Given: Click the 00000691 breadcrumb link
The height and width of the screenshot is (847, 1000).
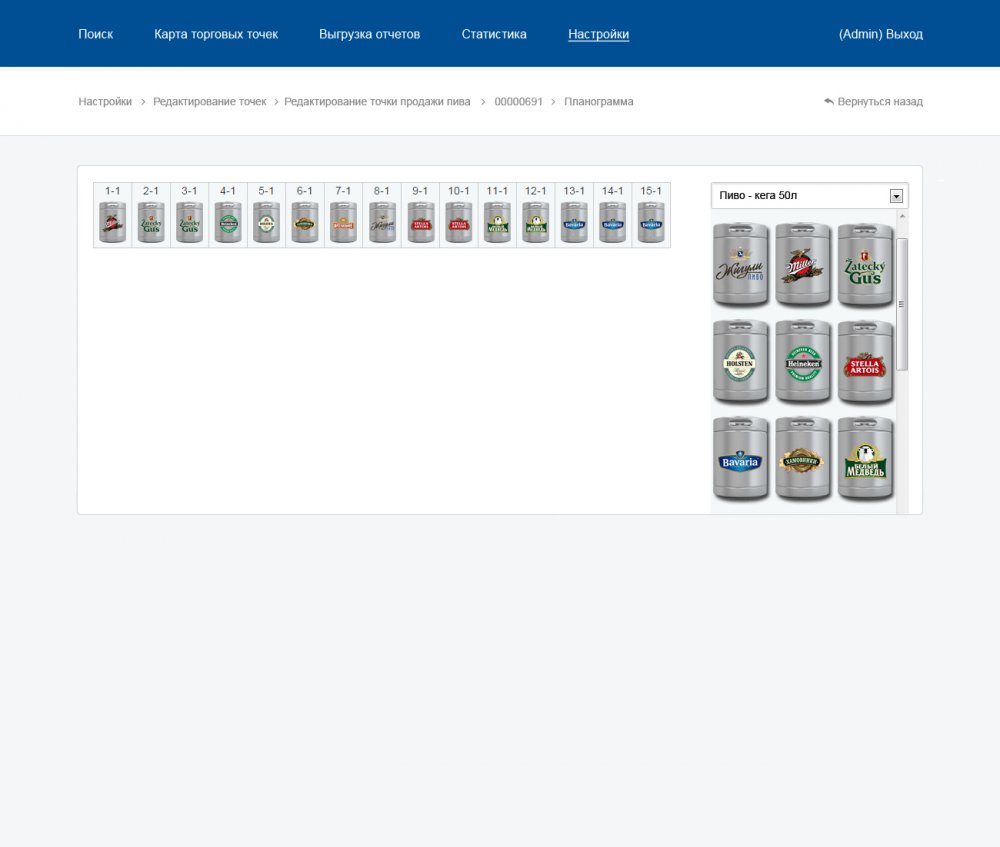Looking at the screenshot, I should point(518,101).
